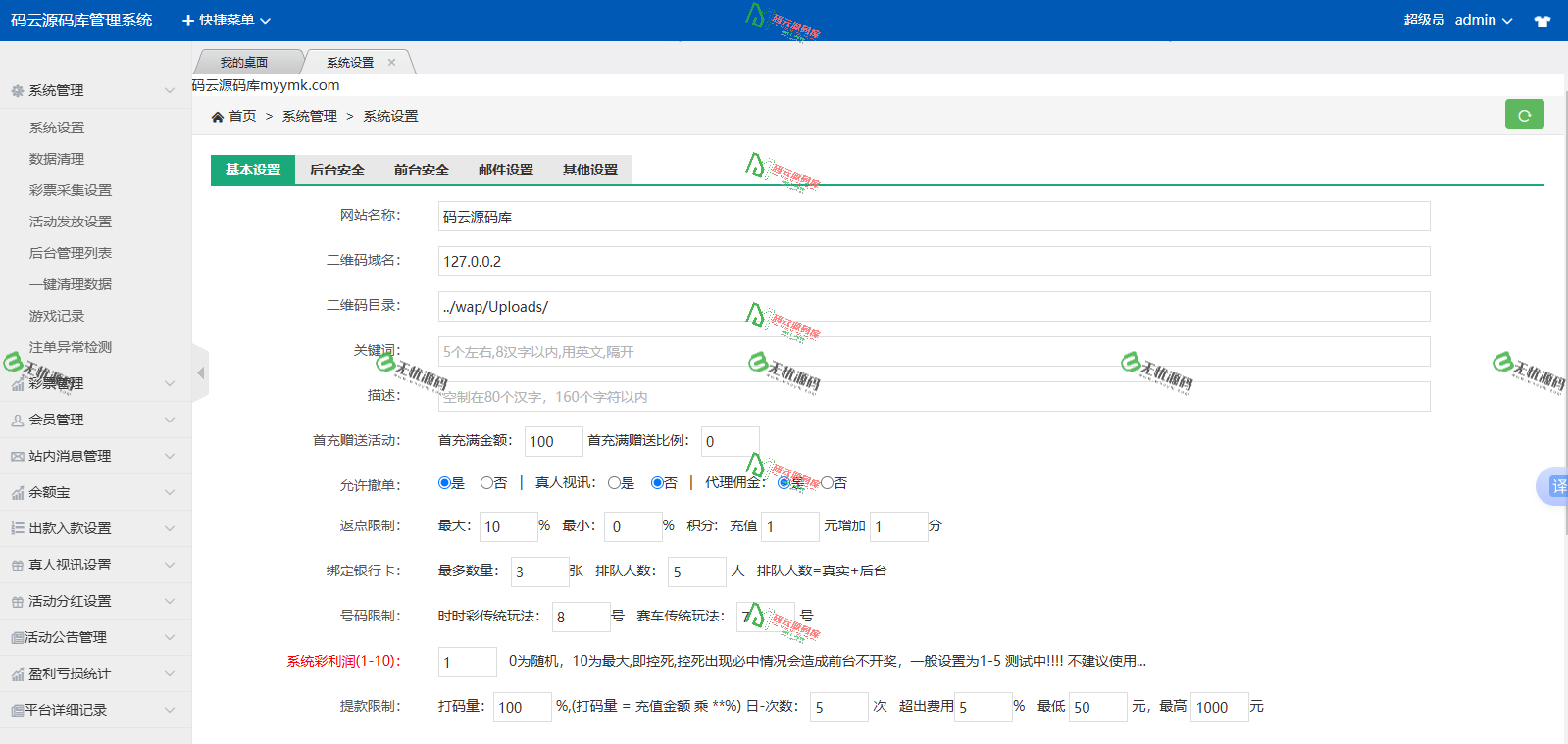Image resolution: width=1568 pixels, height=744 pixels.
Task: Expand the 活动分红设置 chevron
Action: (169, 601)
